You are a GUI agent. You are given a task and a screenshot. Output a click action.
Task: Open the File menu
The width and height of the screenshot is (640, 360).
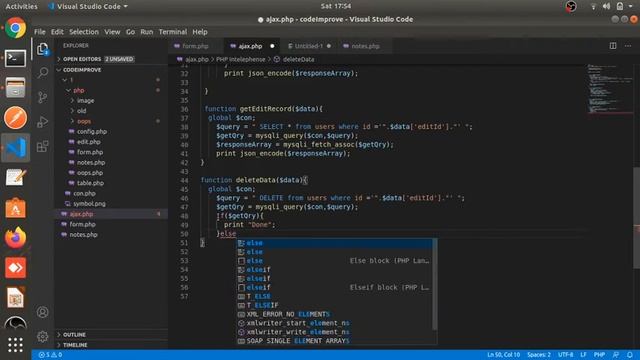tap(40, 32)
